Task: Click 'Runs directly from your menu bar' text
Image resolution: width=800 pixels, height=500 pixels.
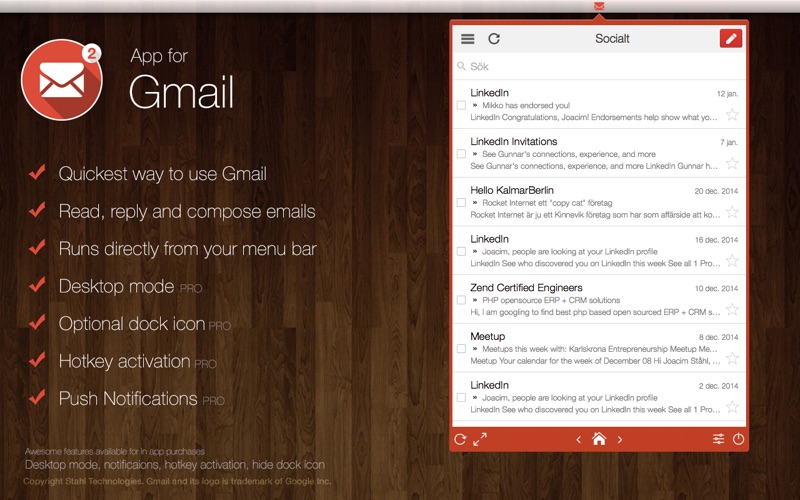Action: click(x=188, y=249)
